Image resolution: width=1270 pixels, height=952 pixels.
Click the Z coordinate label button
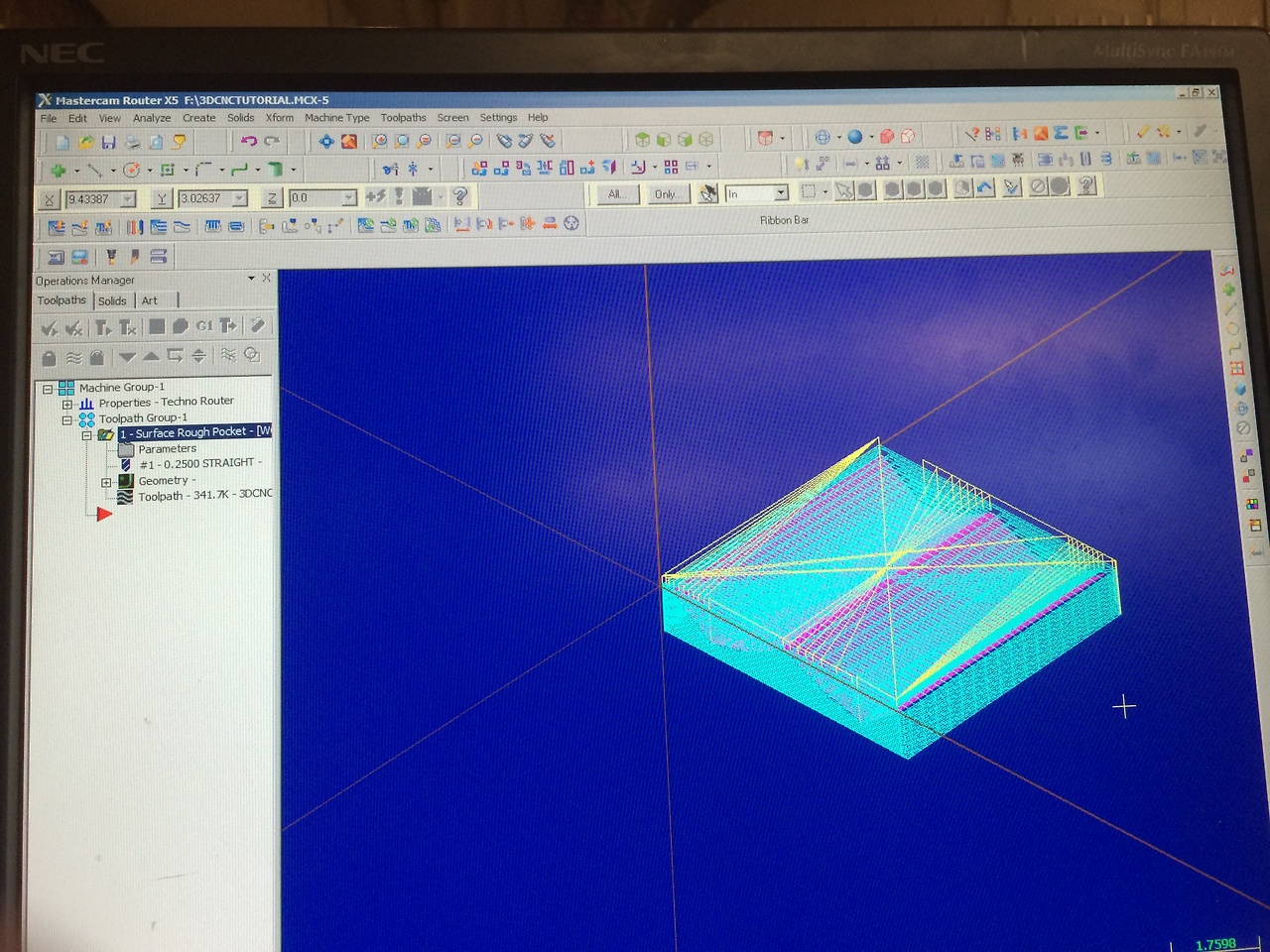point(272,197)
